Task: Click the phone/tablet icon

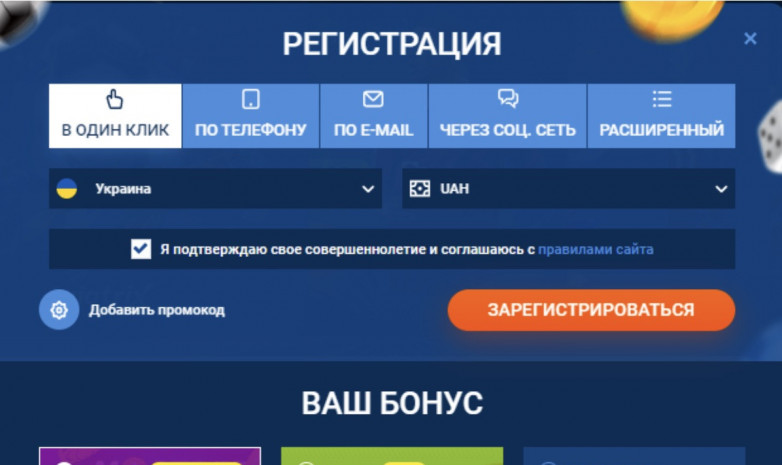Action: (250, 99)
